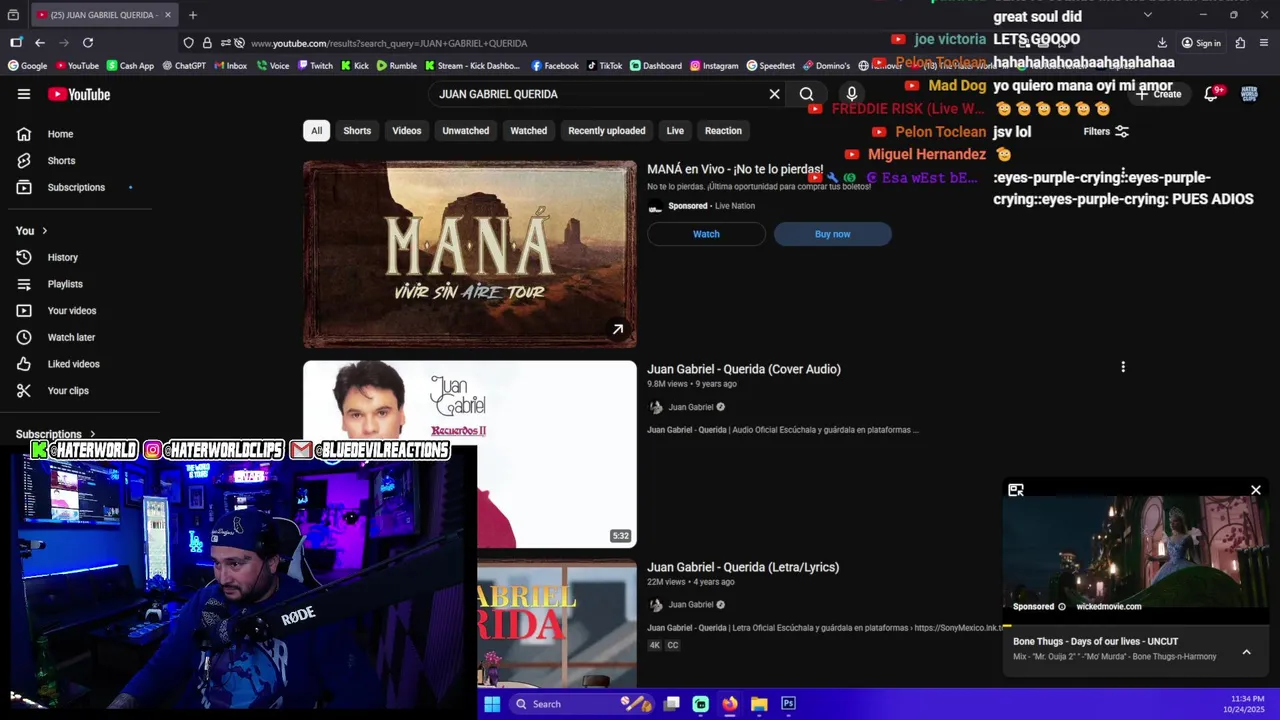Select the Reaction filter chip
Screen dimensions: 1280x720
tap(723, 131)
